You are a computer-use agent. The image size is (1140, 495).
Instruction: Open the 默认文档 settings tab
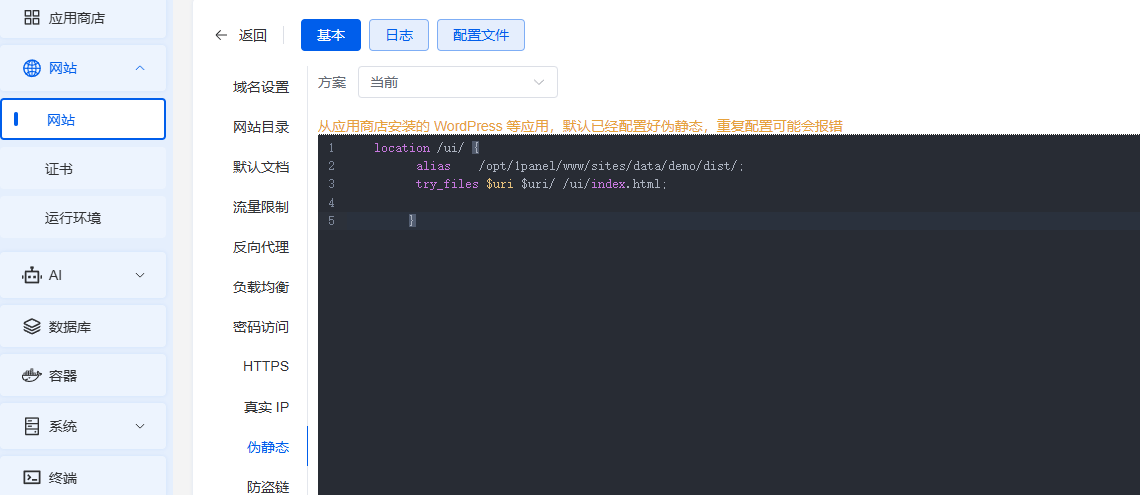coord(261,167)
